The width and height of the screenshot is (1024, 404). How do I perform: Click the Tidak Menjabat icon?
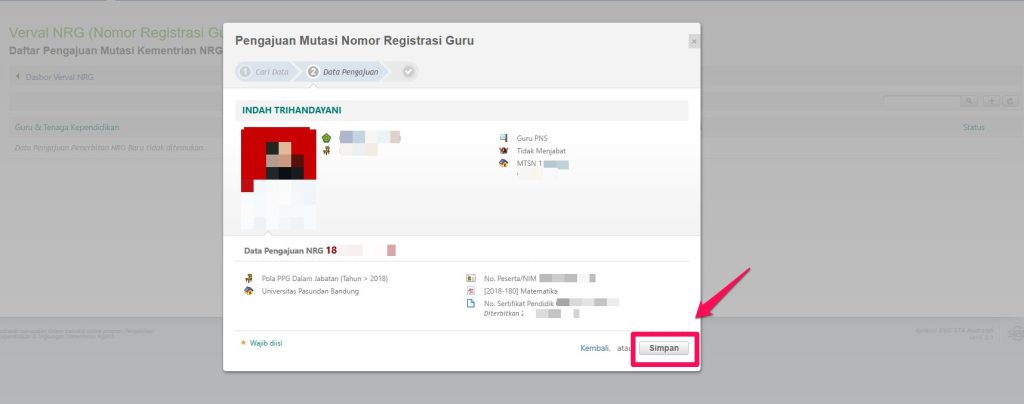point(503,151)
